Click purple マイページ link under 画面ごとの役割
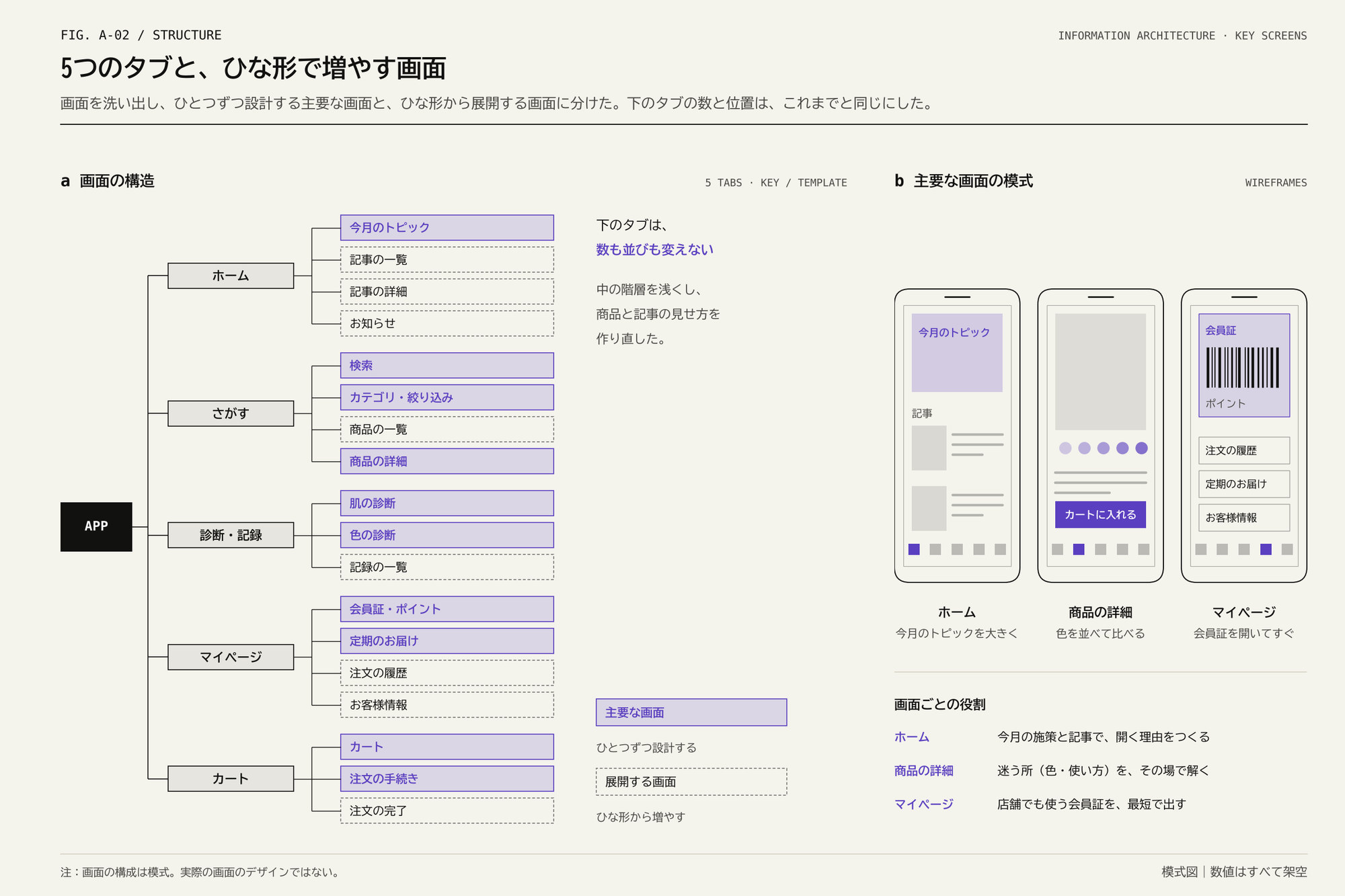Viewport: 1345px width, 896px height. pos(923,804)
